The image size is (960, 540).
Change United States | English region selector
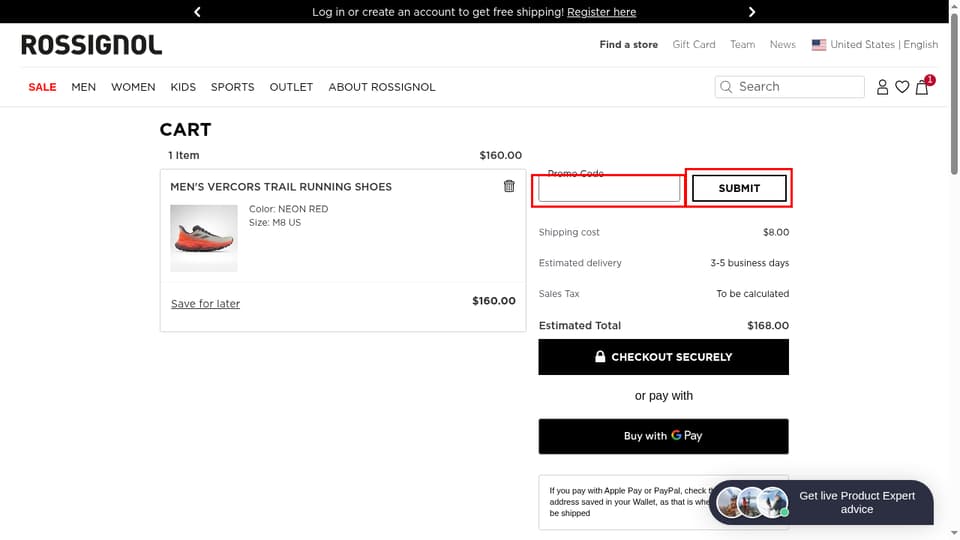[875, 44]
